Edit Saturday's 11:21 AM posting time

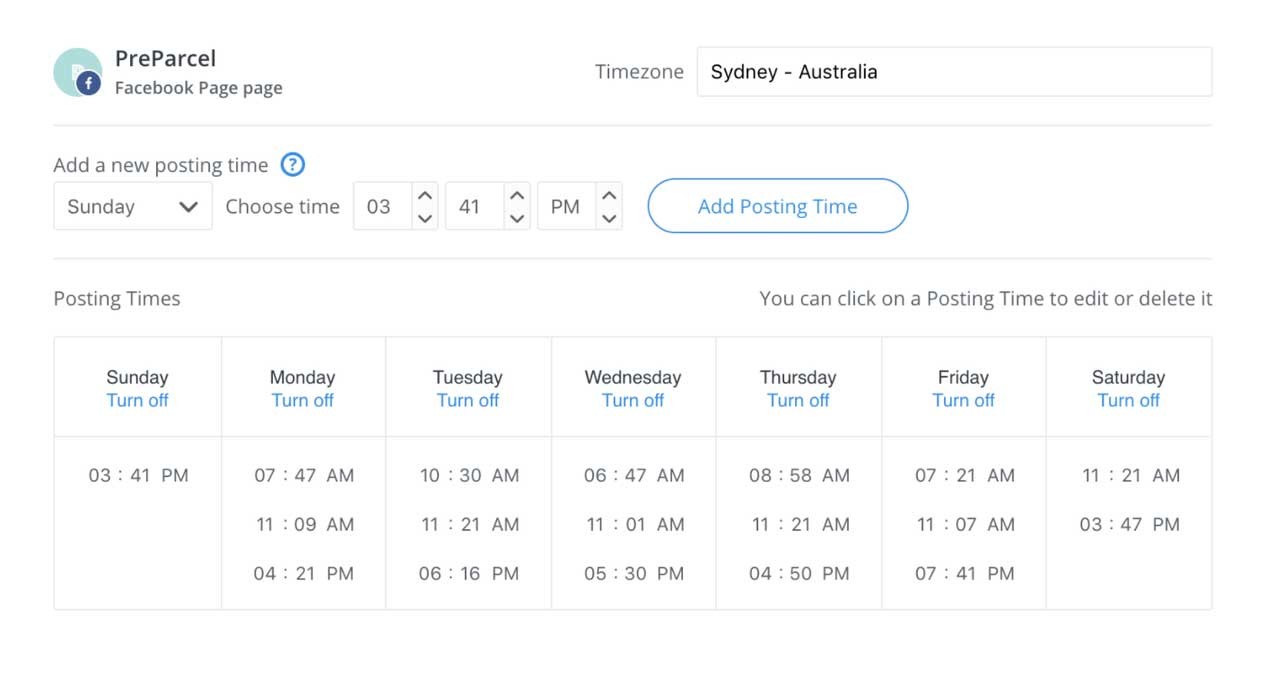pyautogui.click(x=1130, y=475)
